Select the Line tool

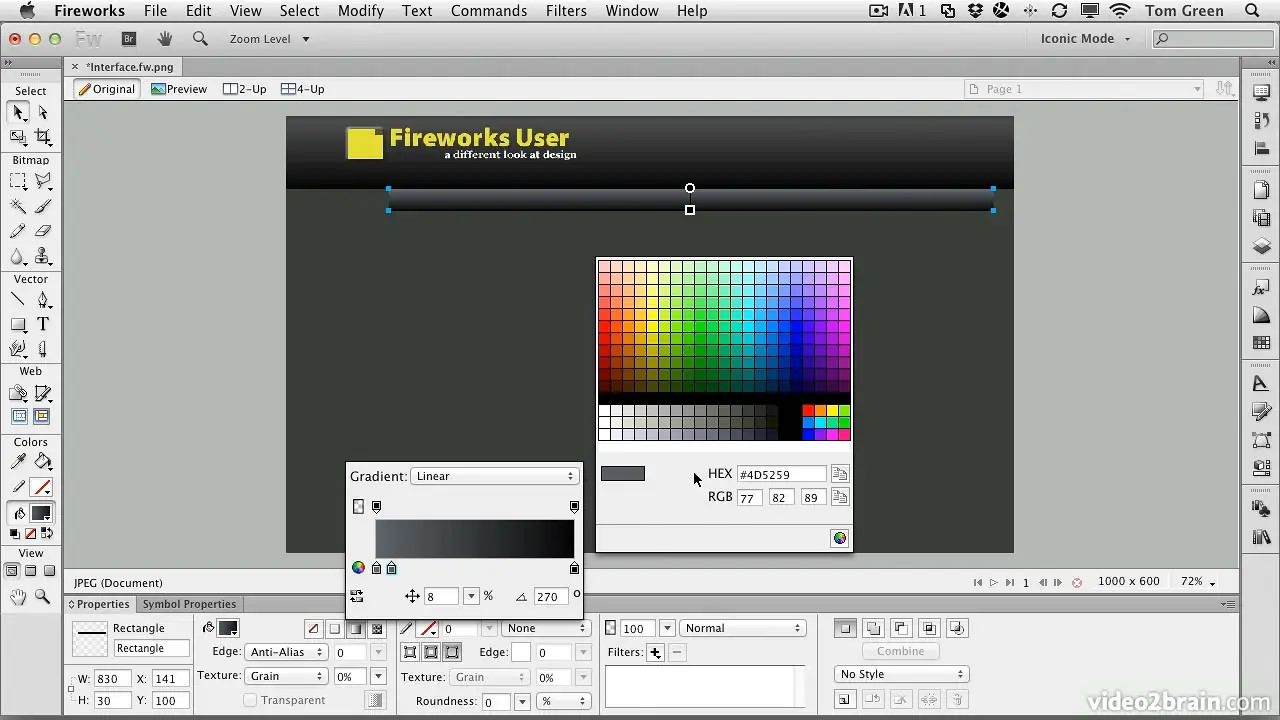(19, 300)
